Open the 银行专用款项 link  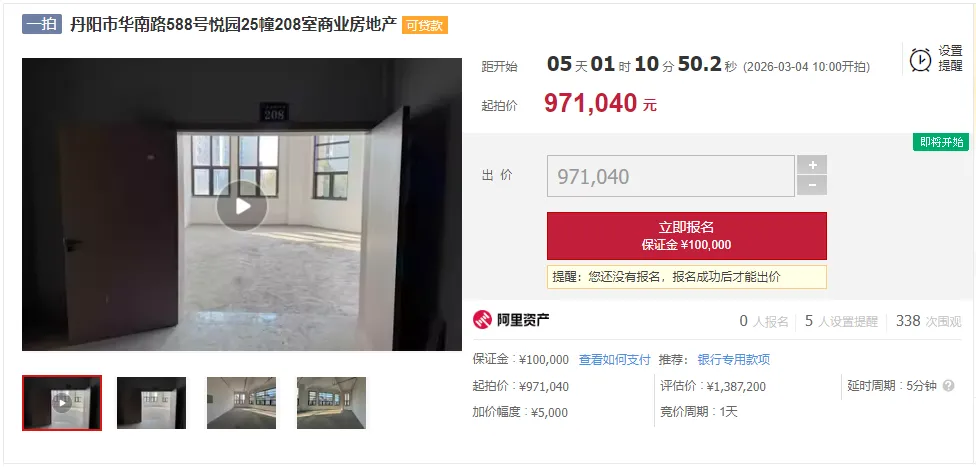pyautogui.click(x=734, y=360)
